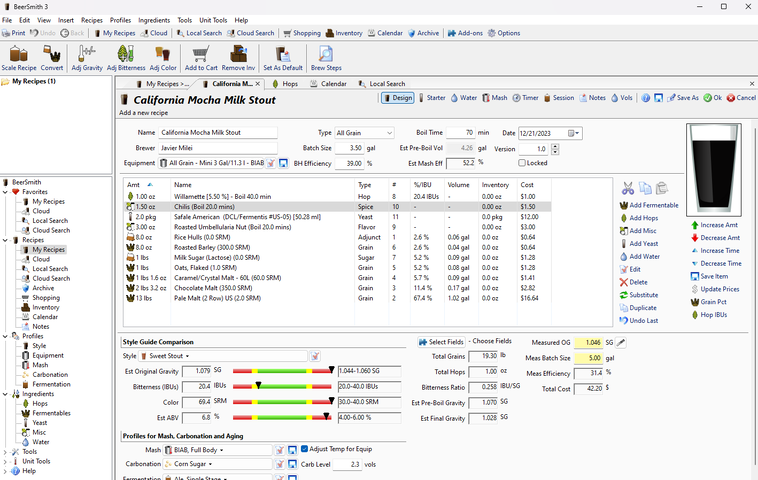Viewport: 758px width, 480px height.
Task: Click the hydrometer icon next to Measured OG
Action: coord(621,342)
